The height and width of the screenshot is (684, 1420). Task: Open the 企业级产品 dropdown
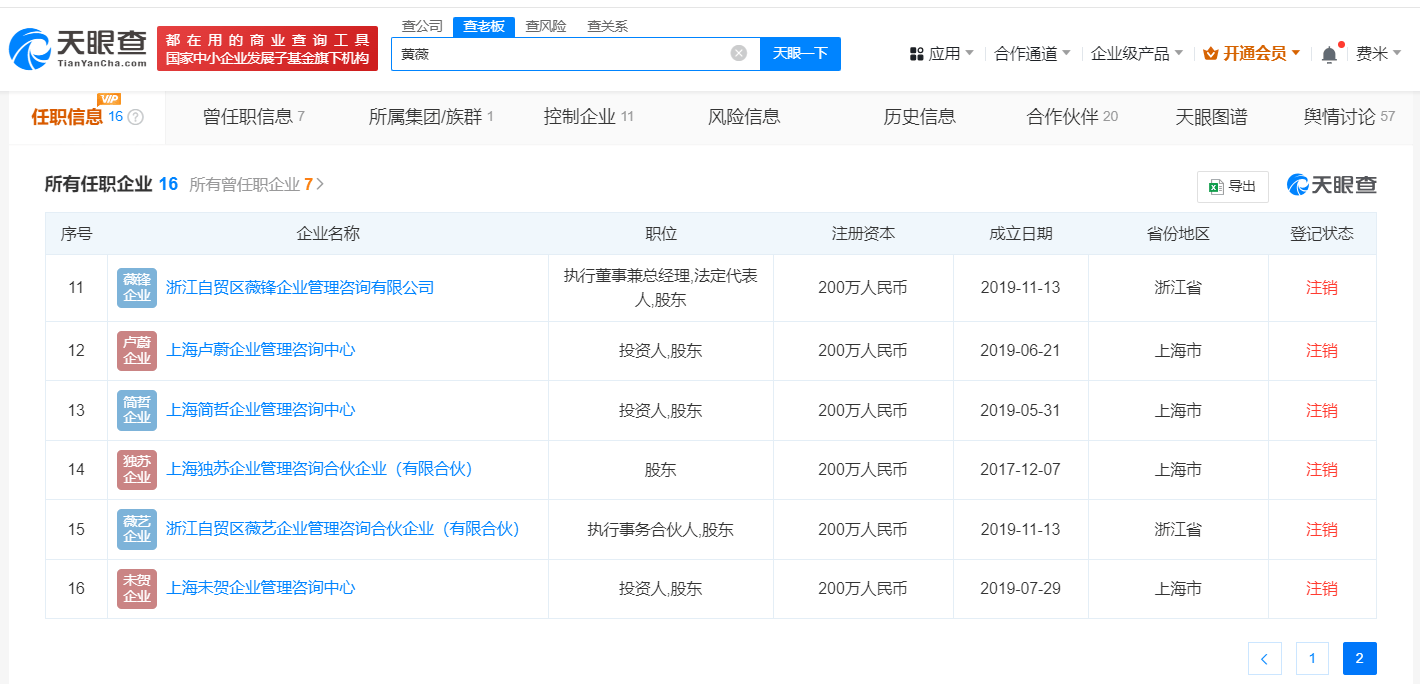tap(1136, 54)
